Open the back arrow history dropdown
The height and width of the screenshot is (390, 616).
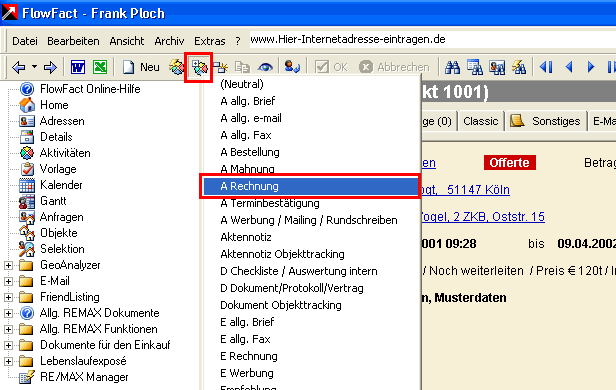(x=35, y=67)
